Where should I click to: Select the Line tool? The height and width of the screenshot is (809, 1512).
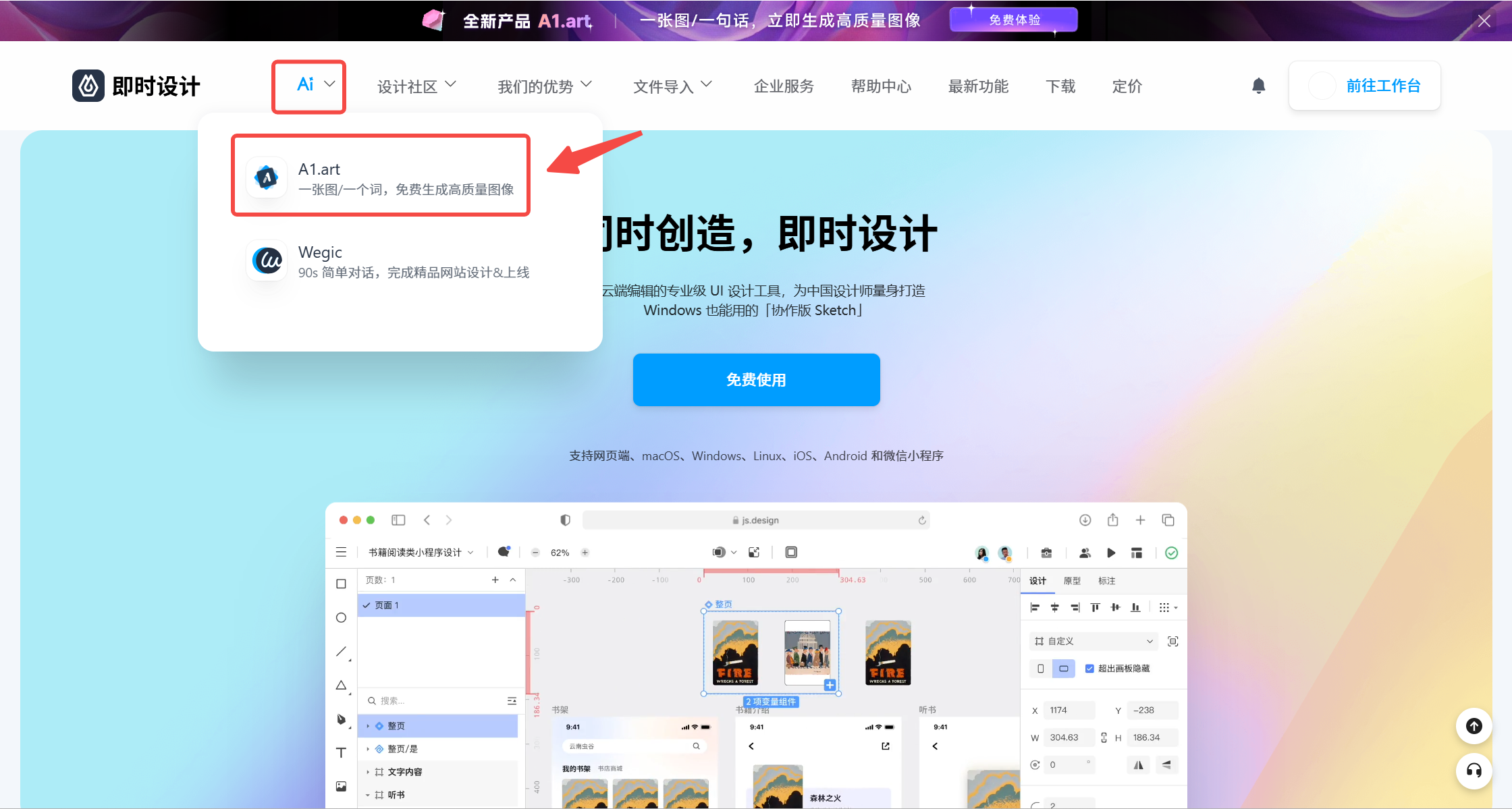tap(342, 652)
